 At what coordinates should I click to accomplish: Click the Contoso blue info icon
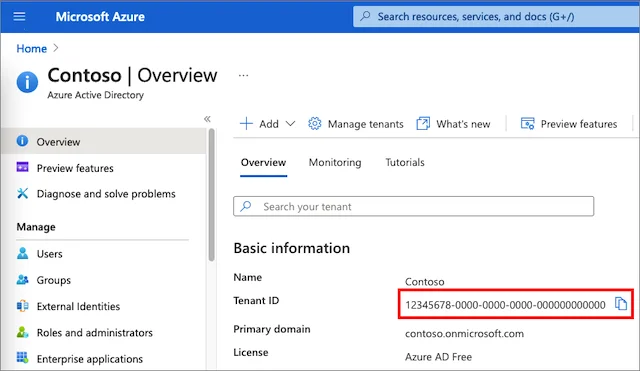coord(27,82)
